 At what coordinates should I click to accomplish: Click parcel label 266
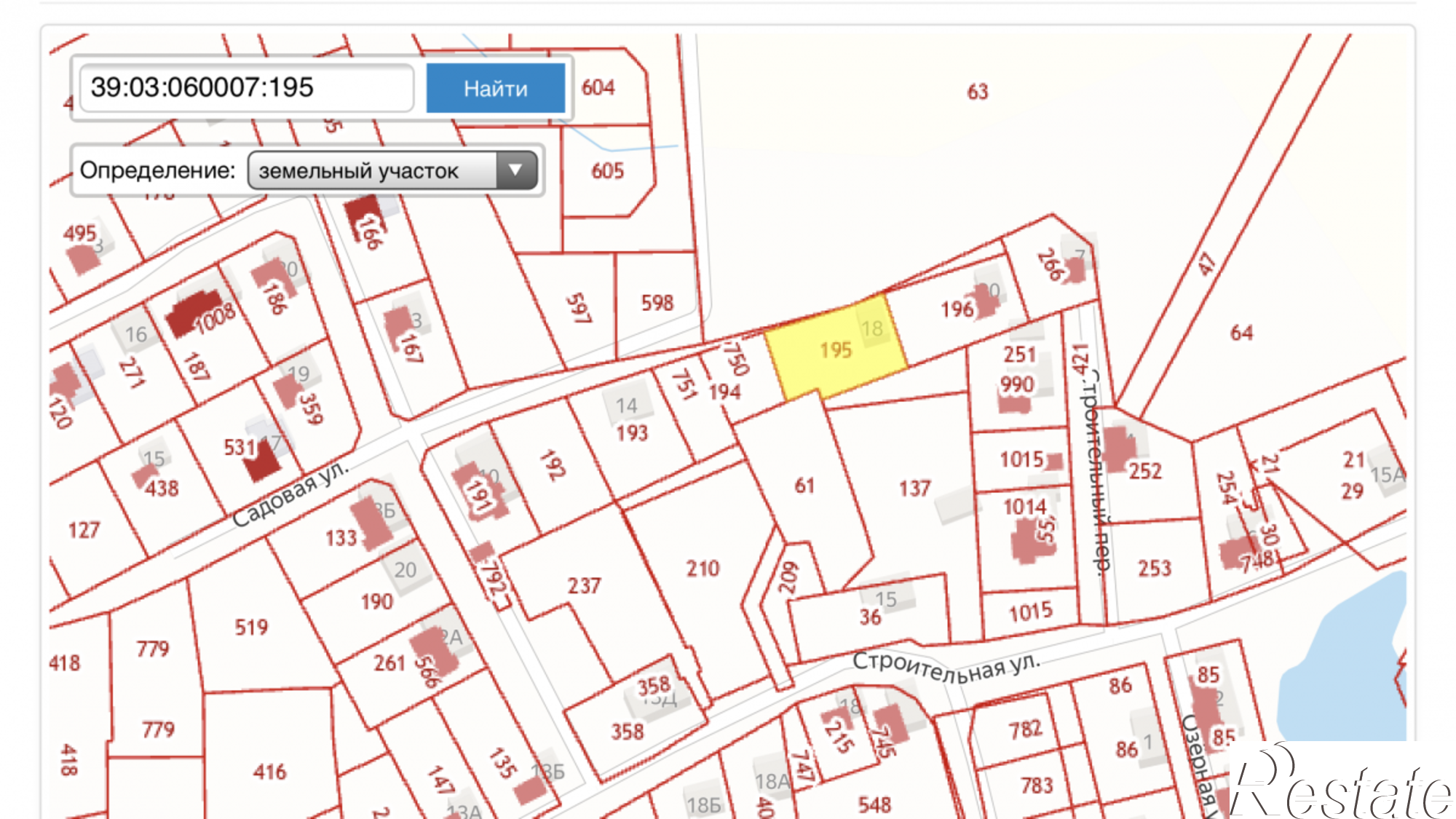pyautogui.click(x=1051, y=264)
